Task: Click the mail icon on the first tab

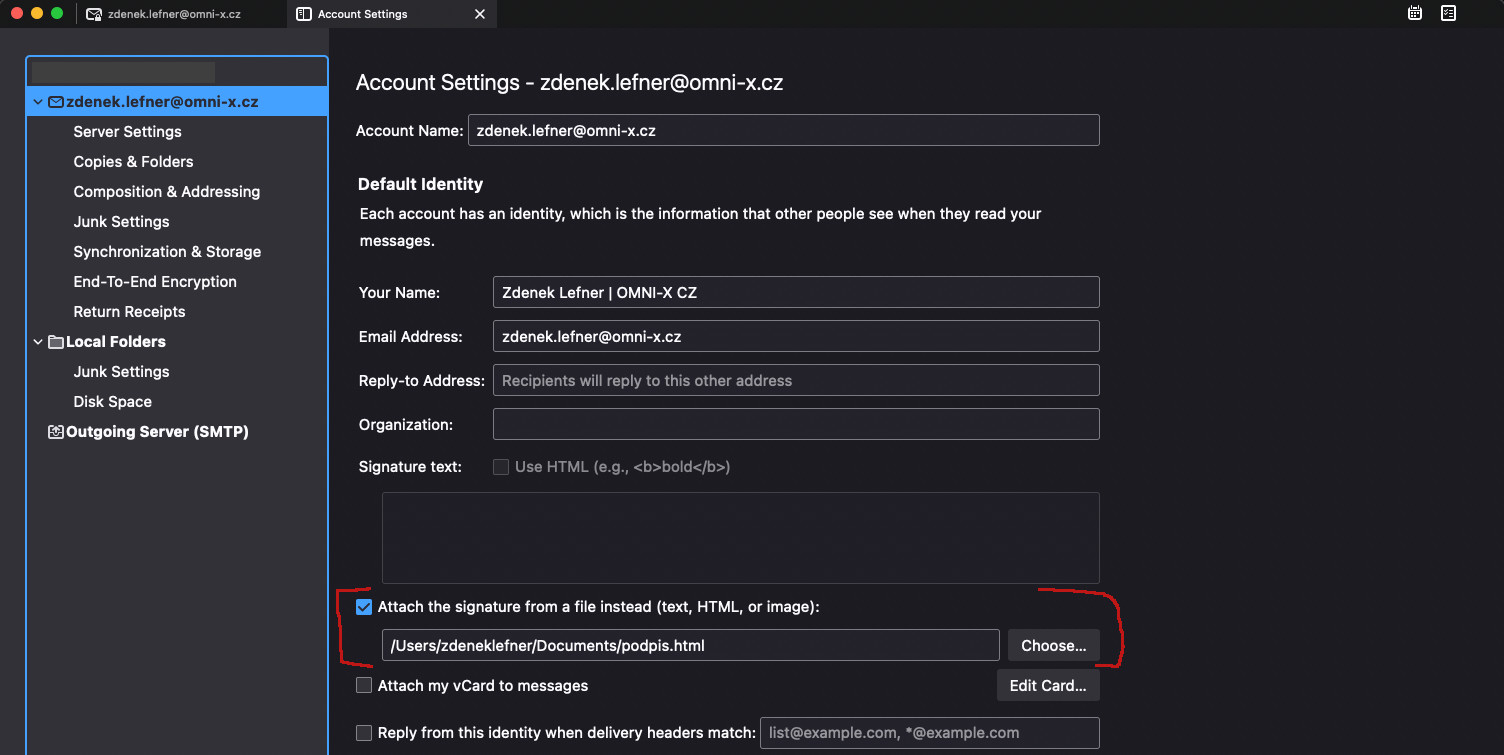Action: click(x=94, y=14)
